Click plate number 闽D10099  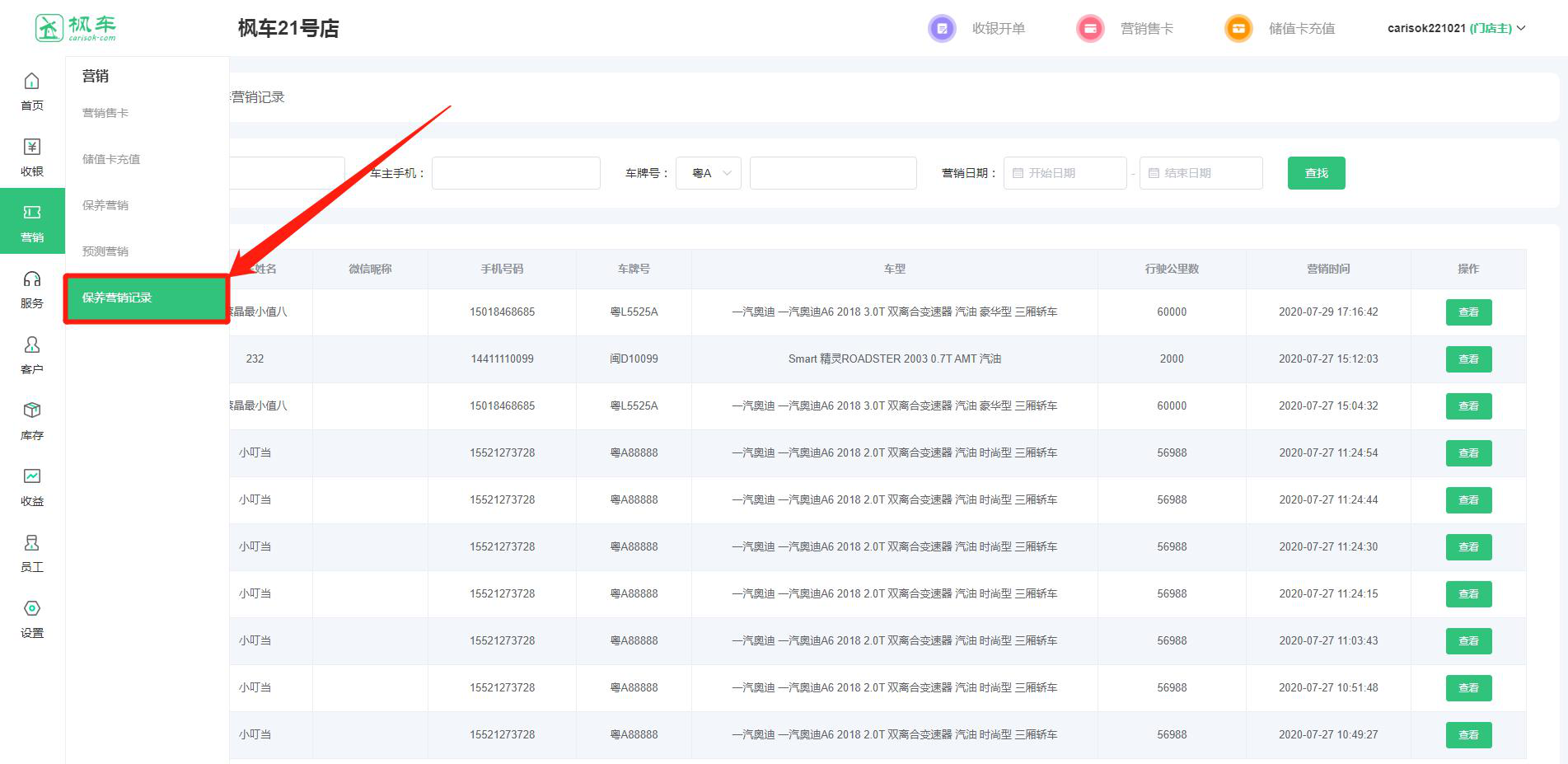pyautogui.click(x=634, y=359)
